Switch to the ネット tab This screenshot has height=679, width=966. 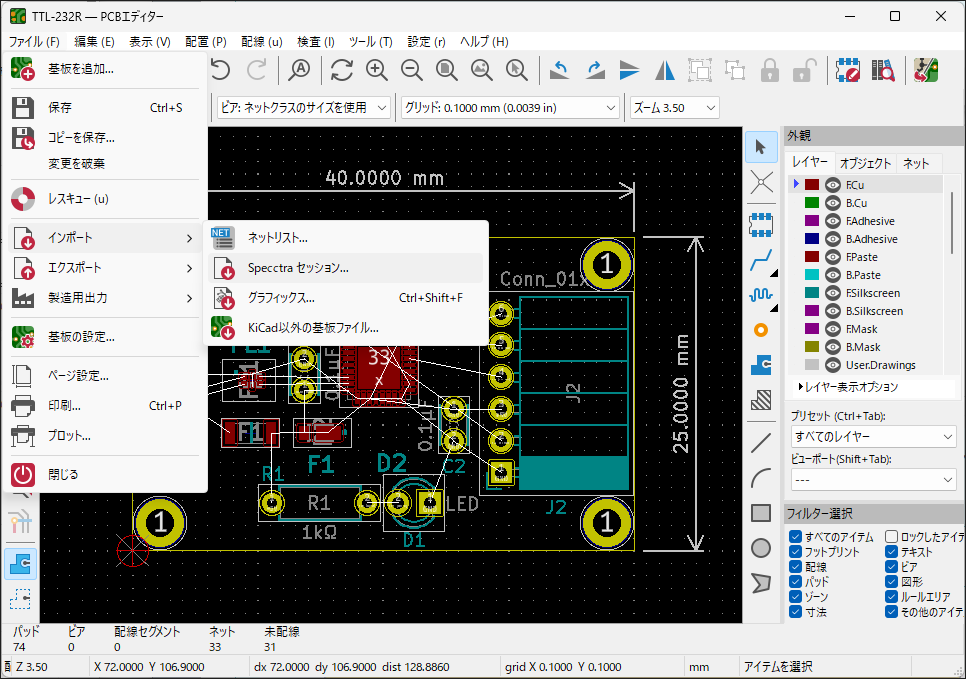point(916,163)
